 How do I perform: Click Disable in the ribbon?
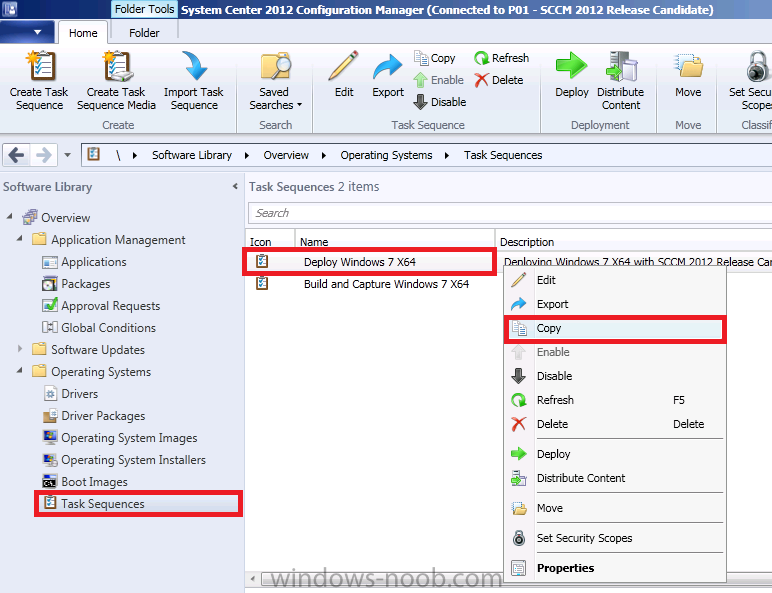(439, 102)
